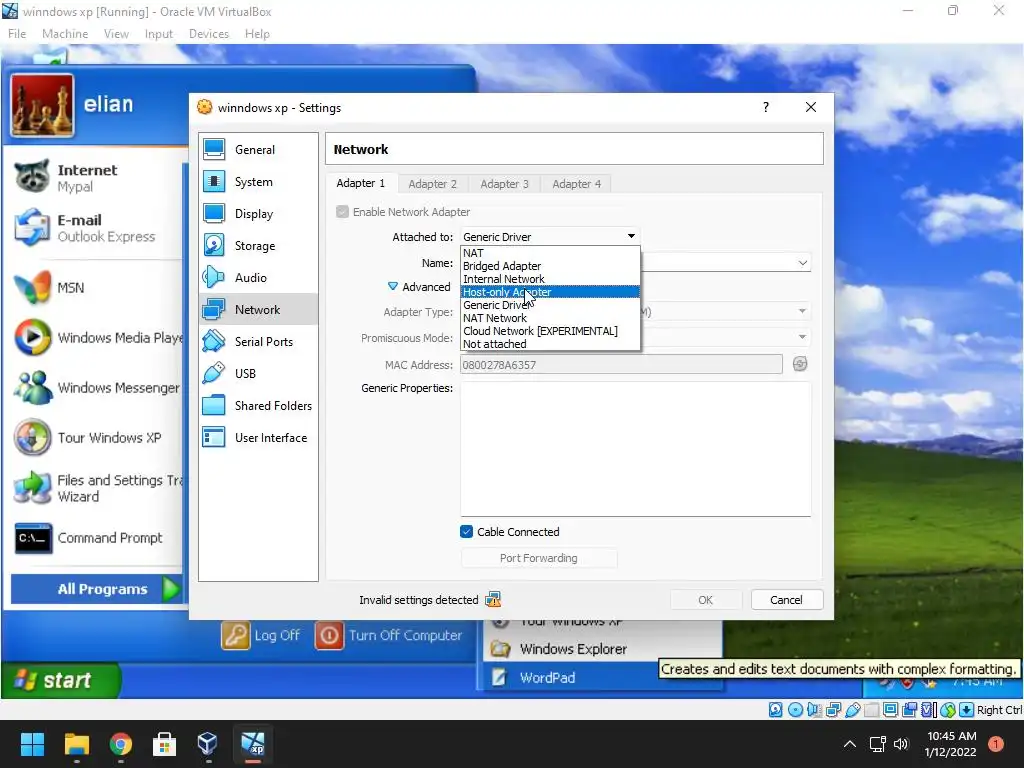The width and height of the screenshot is (1024, 768).
Task: Open the Shared Folders settings category
Action: point(258,406)
